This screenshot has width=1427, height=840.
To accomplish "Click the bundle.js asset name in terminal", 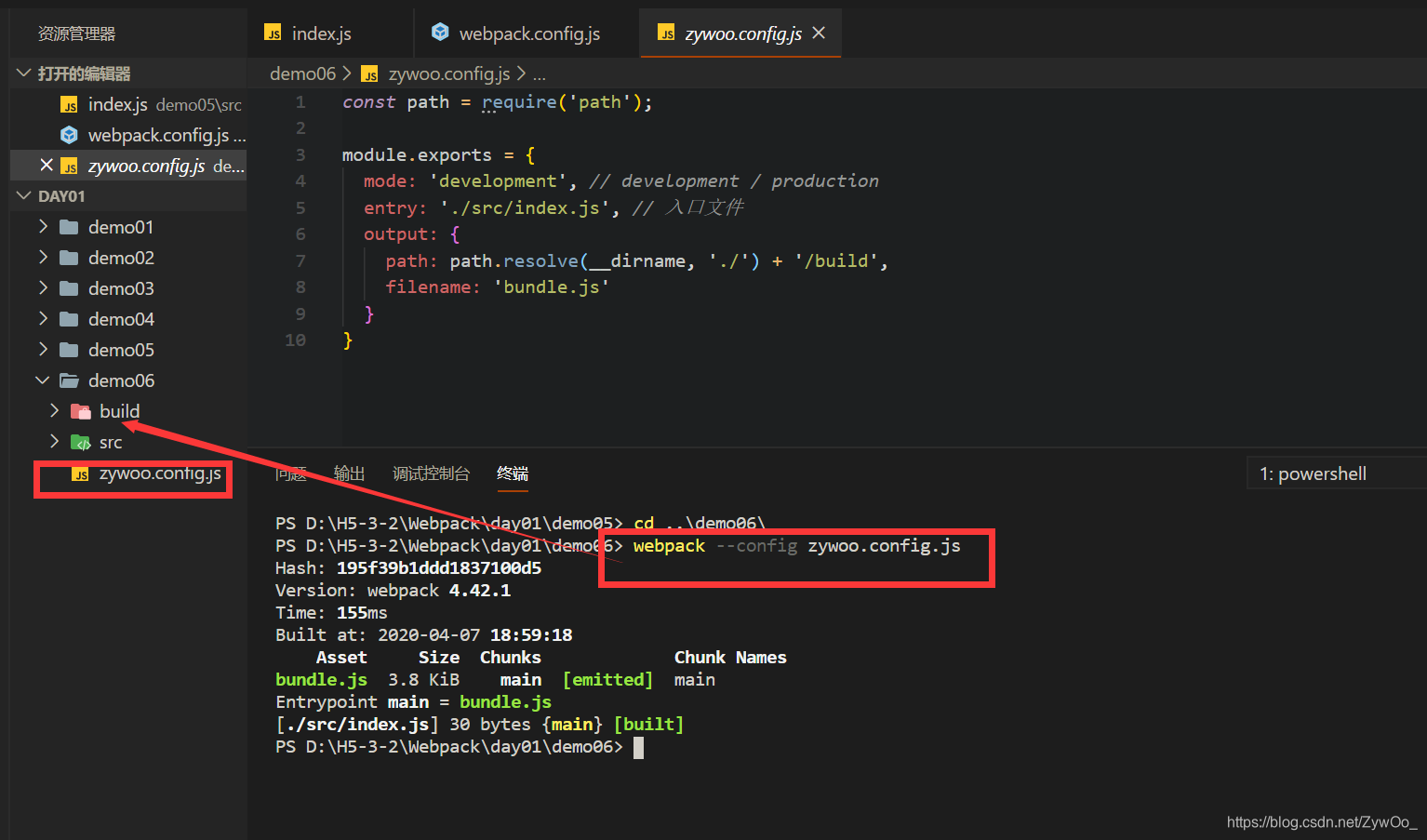I will click(x=321, y=679).
